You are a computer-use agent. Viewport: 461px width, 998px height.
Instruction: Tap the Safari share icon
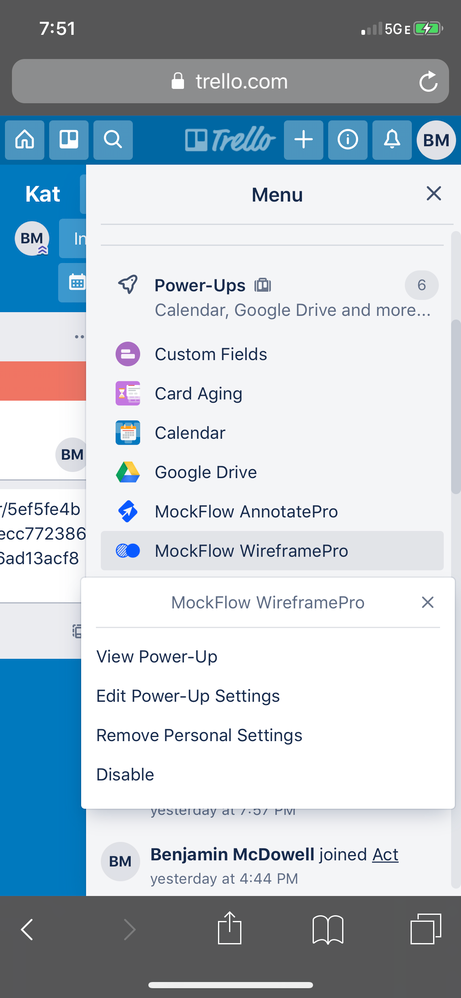pos(230,929)
